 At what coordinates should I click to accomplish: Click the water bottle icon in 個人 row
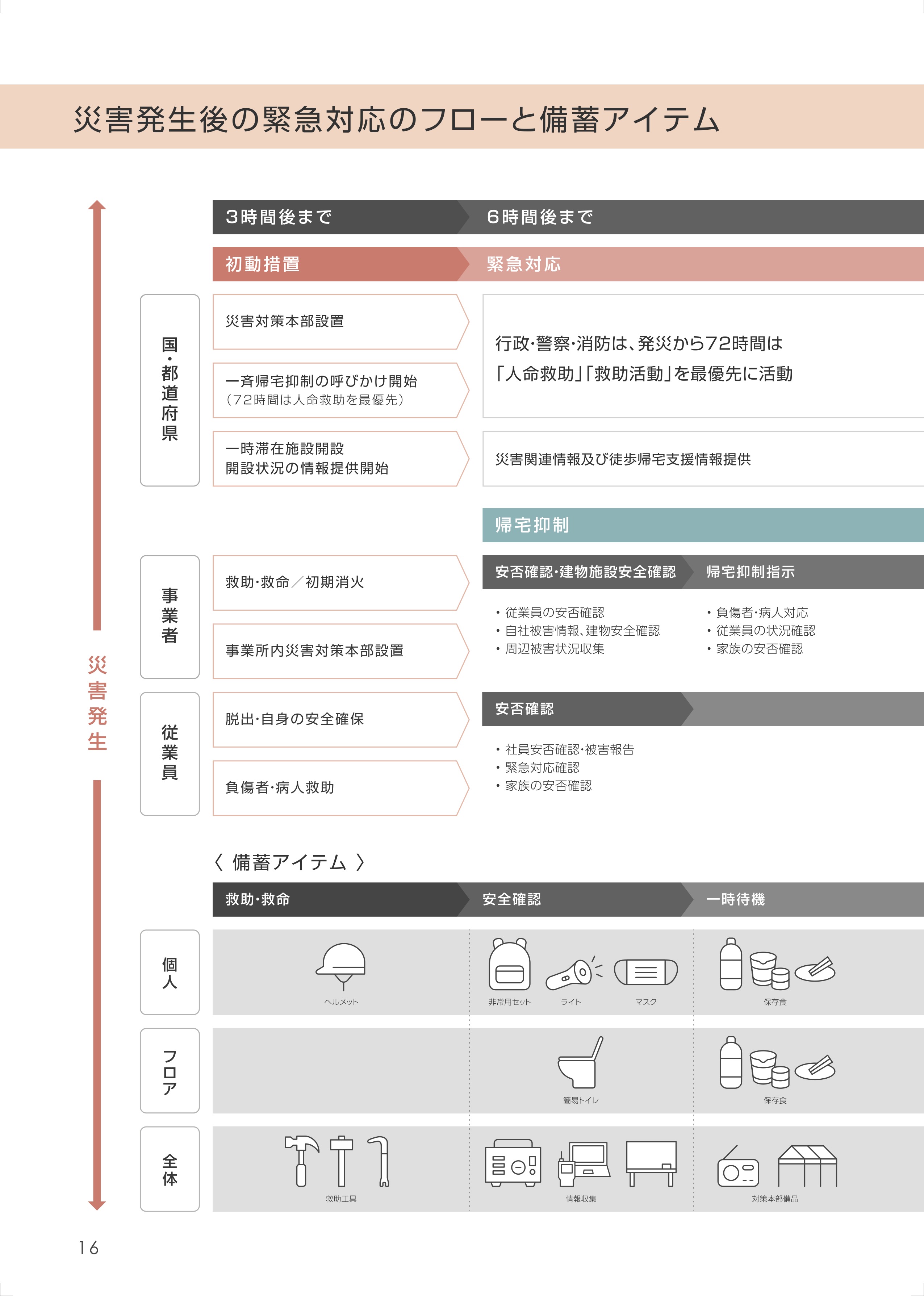coord(731,964)
